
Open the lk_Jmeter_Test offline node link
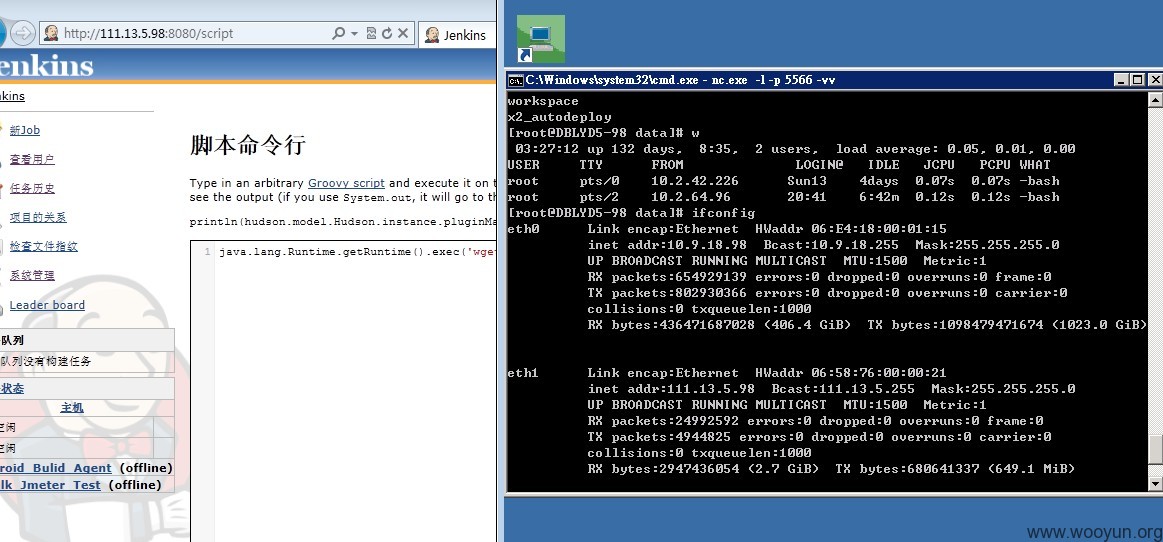click(x=50, y=485)
